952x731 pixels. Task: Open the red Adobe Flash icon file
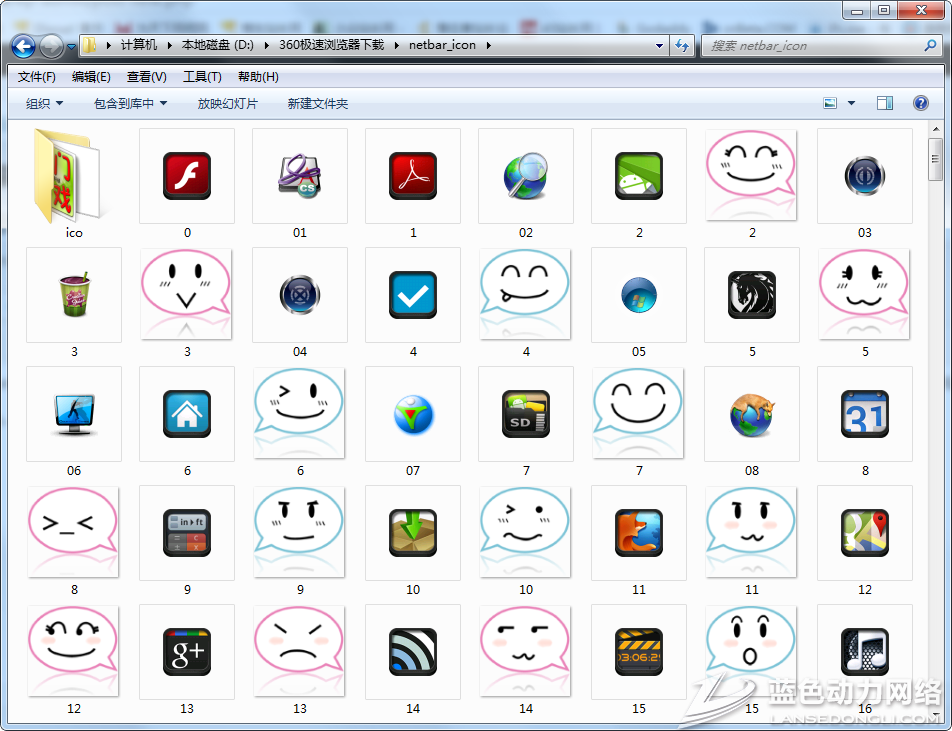point(186,176)
